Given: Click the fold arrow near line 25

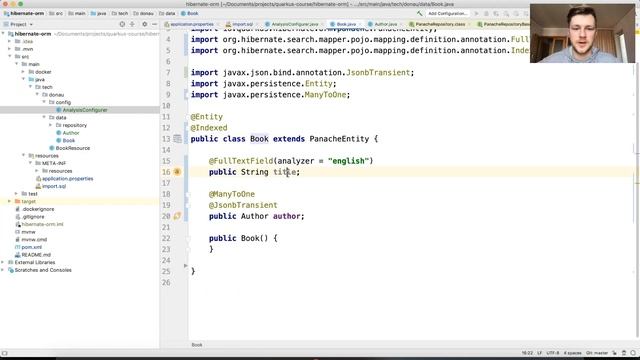Looking at the screenshot, I should [x=186, y=266].
